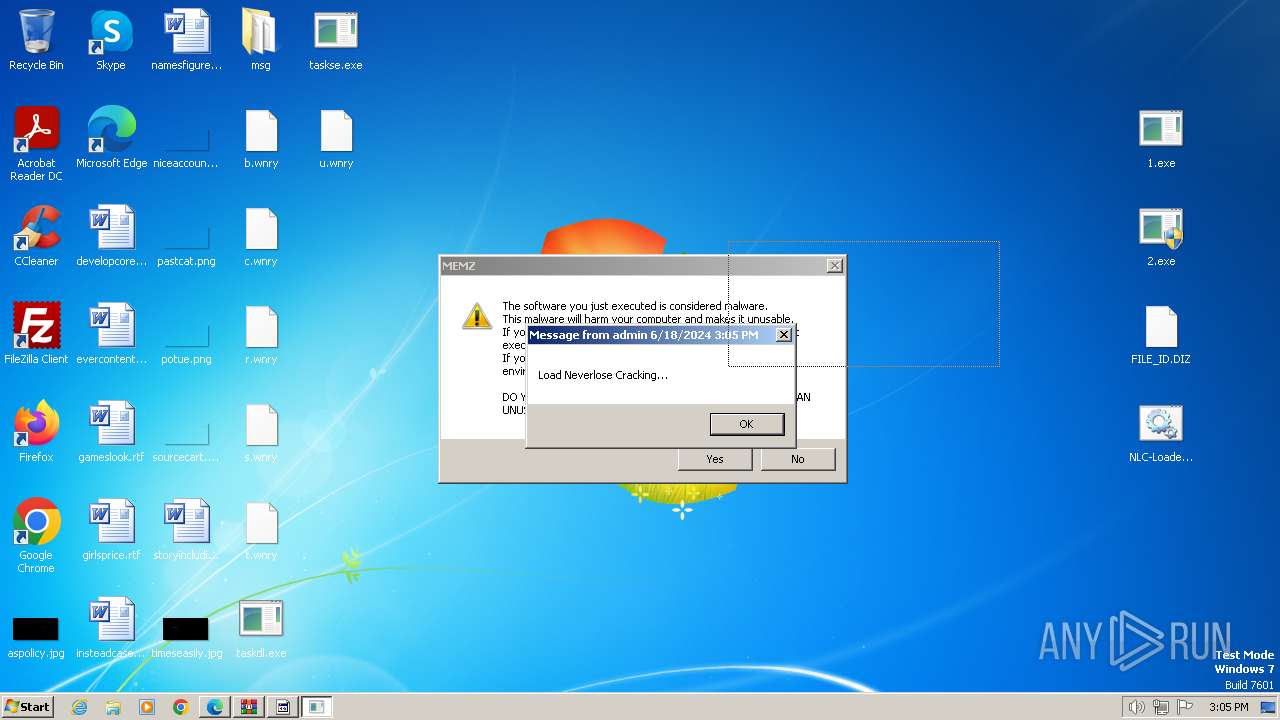
Task: Select the CCleaner desktop shortcut
Action: tap(36, 236)
